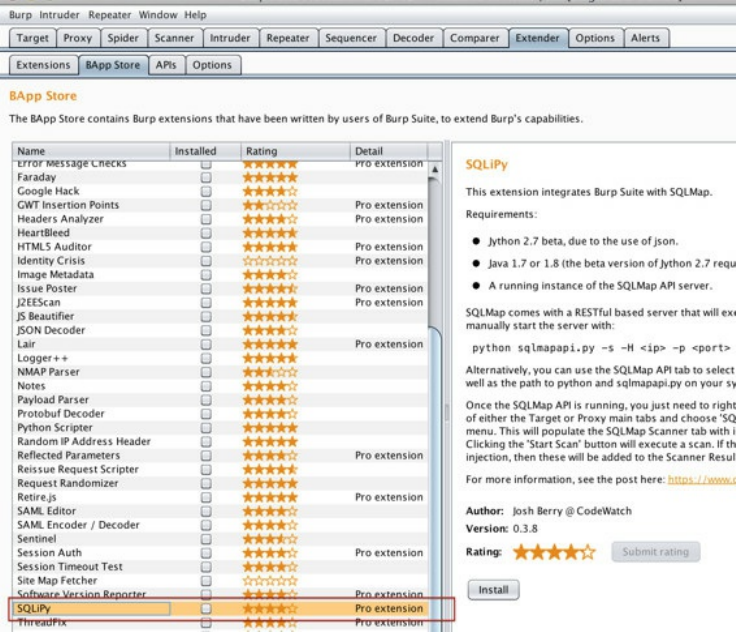The width and height of the screenshot is (736, 632).
Task: Open the Intruder menu in menu bar
Action: 59,15
